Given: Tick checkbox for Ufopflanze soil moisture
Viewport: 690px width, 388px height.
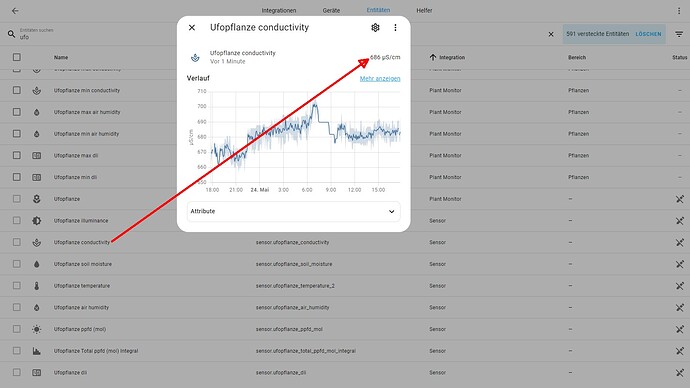Looking at the screenshot, I should [17, 264].
